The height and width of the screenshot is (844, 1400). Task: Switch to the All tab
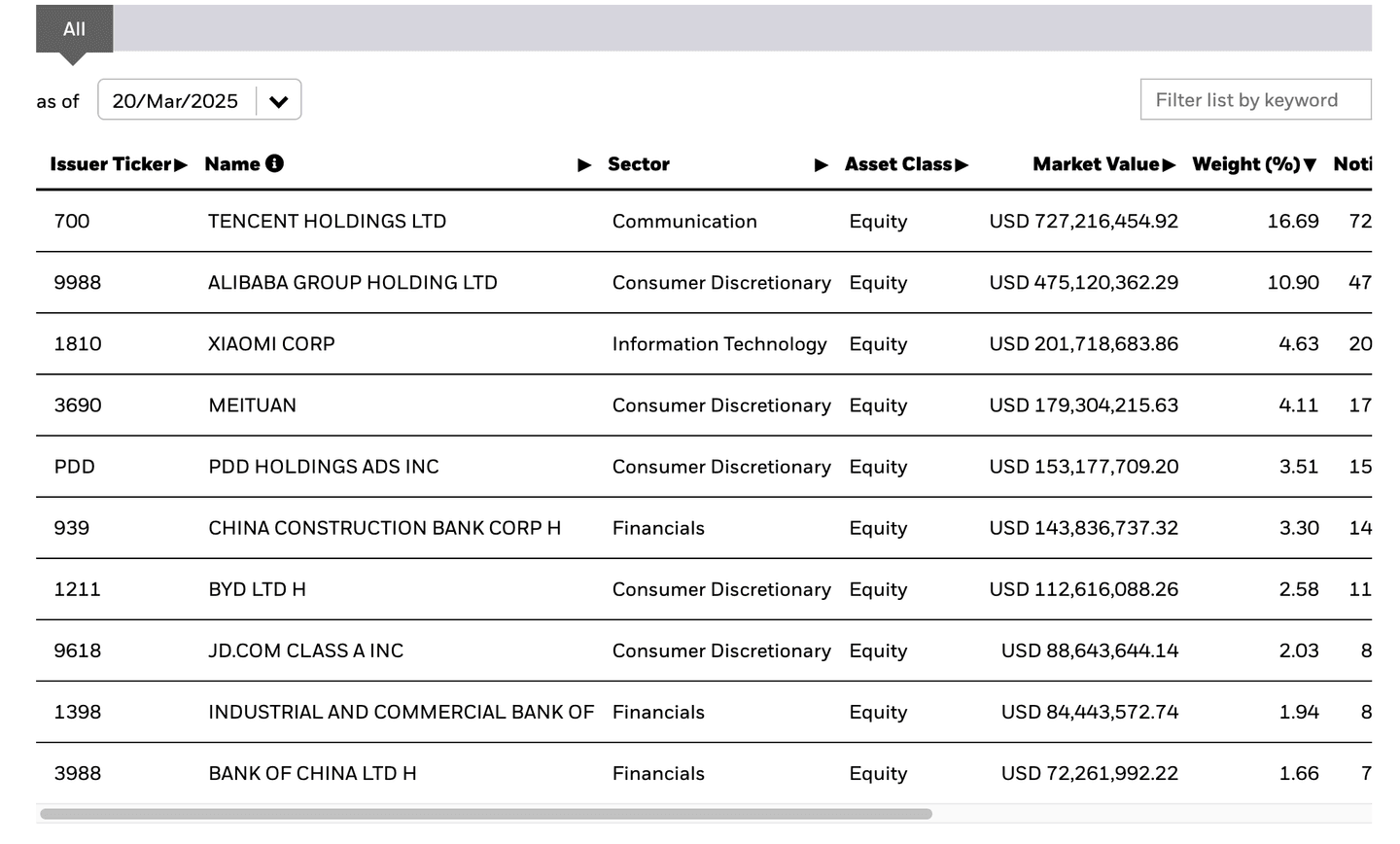(x=74, y=29)
